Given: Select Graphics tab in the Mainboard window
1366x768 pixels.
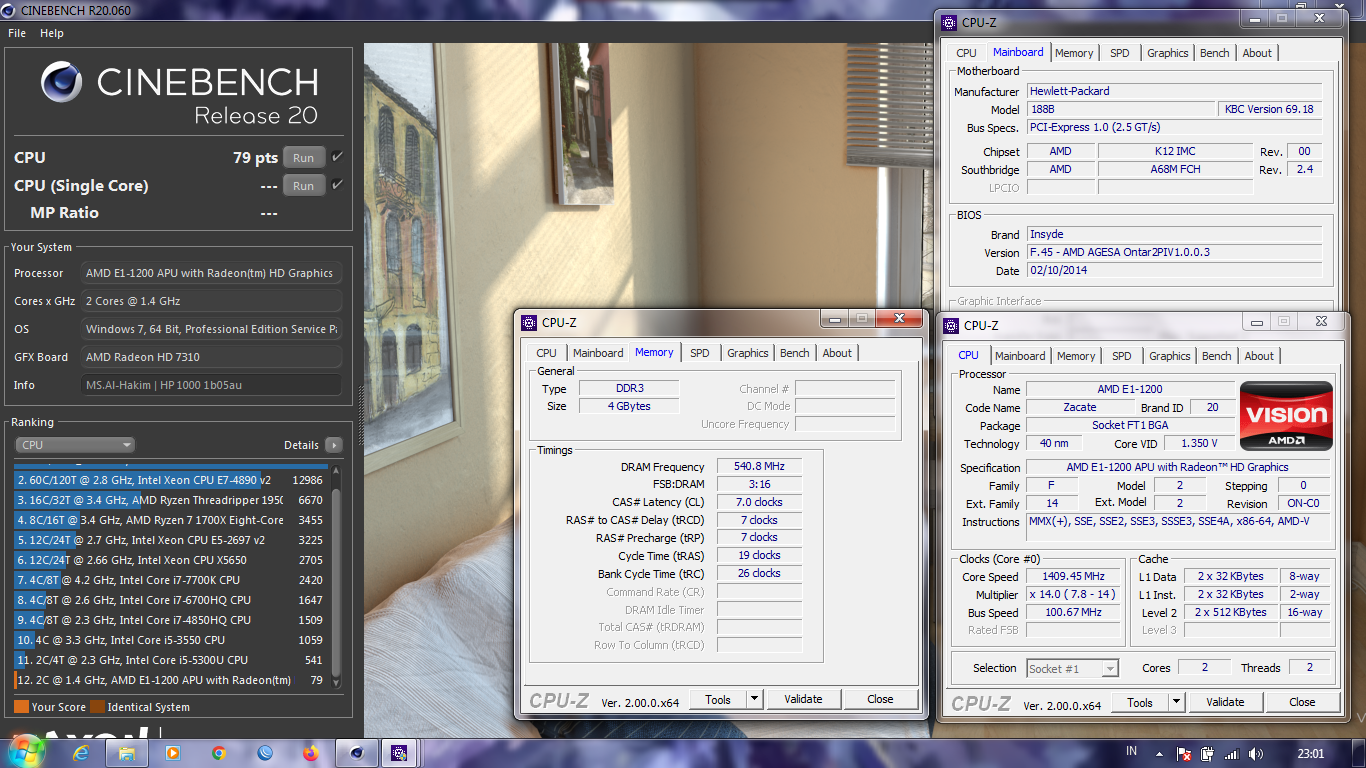Looking at the screenshot, I should 1168,53.
